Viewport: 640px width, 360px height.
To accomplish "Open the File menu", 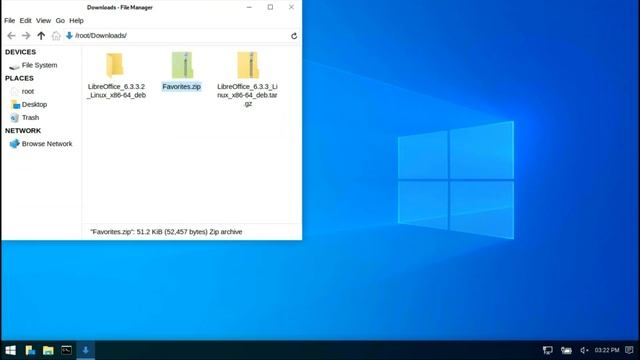I will 9,20.
